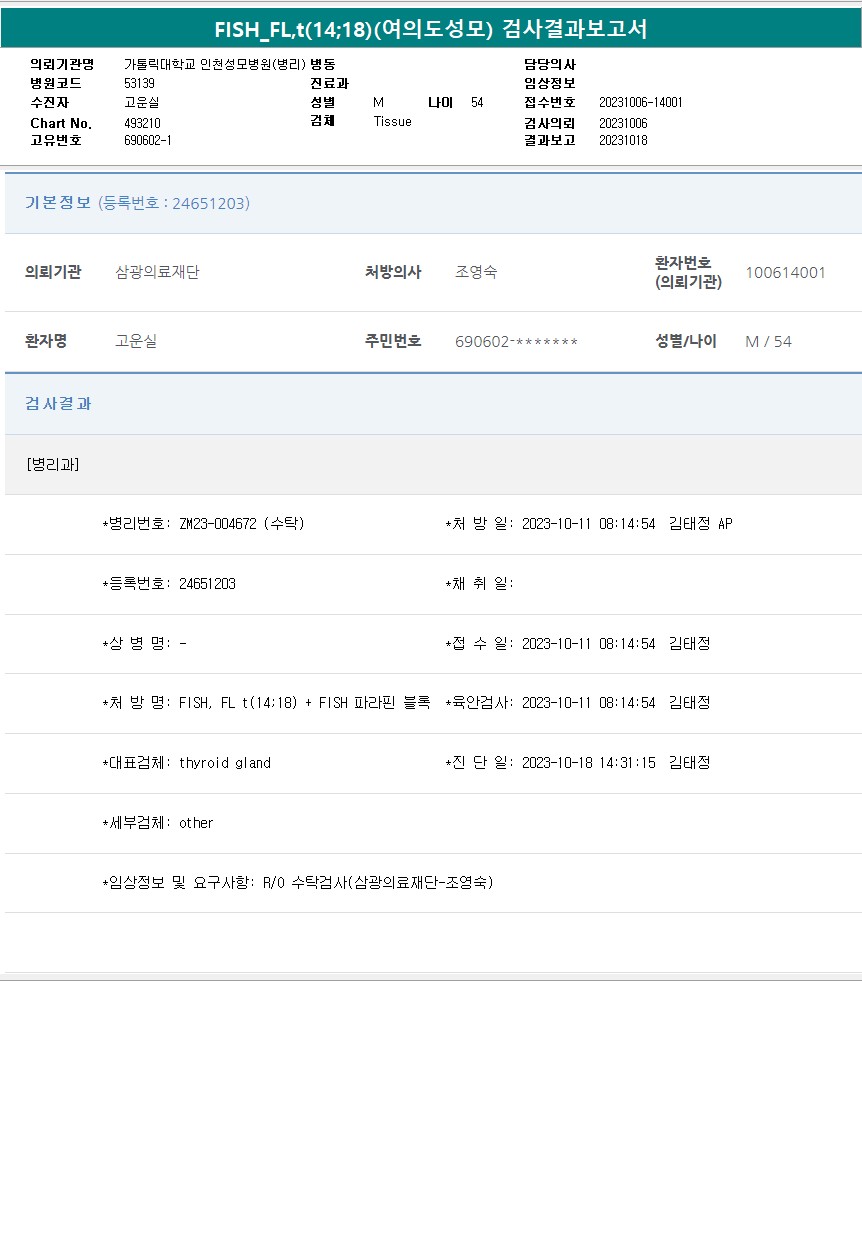Click the 검사결과 section heading

[x=58, y=404]
